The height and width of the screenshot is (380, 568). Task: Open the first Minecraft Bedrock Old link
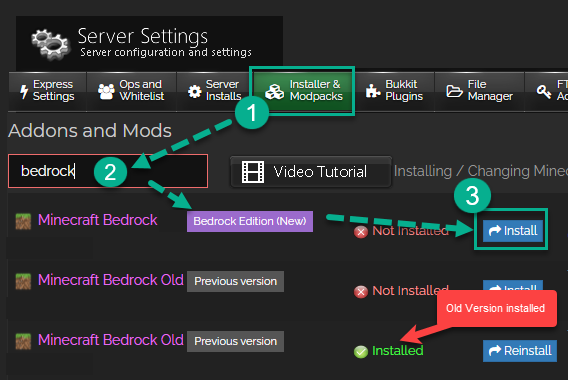pyautogui.click(x=111, y=280)
